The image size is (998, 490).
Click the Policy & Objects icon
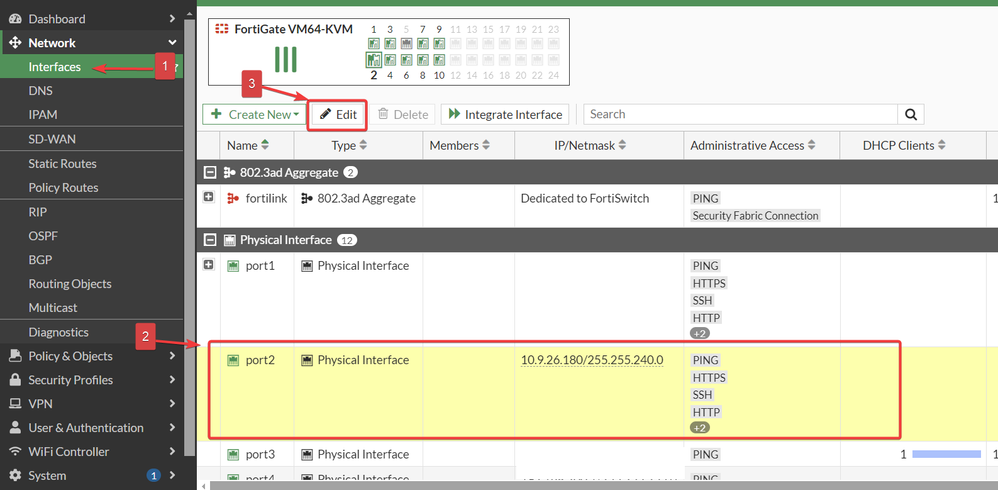point(15,356)
